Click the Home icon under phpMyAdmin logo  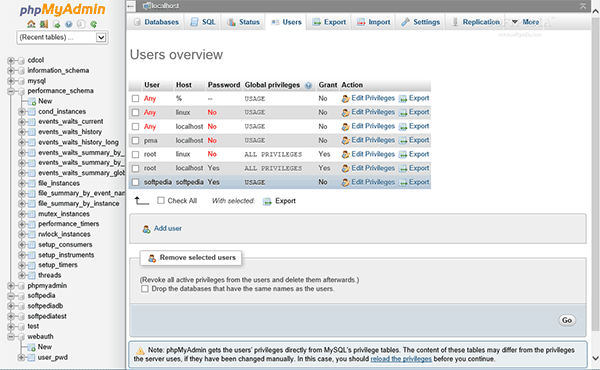[31, 24]
